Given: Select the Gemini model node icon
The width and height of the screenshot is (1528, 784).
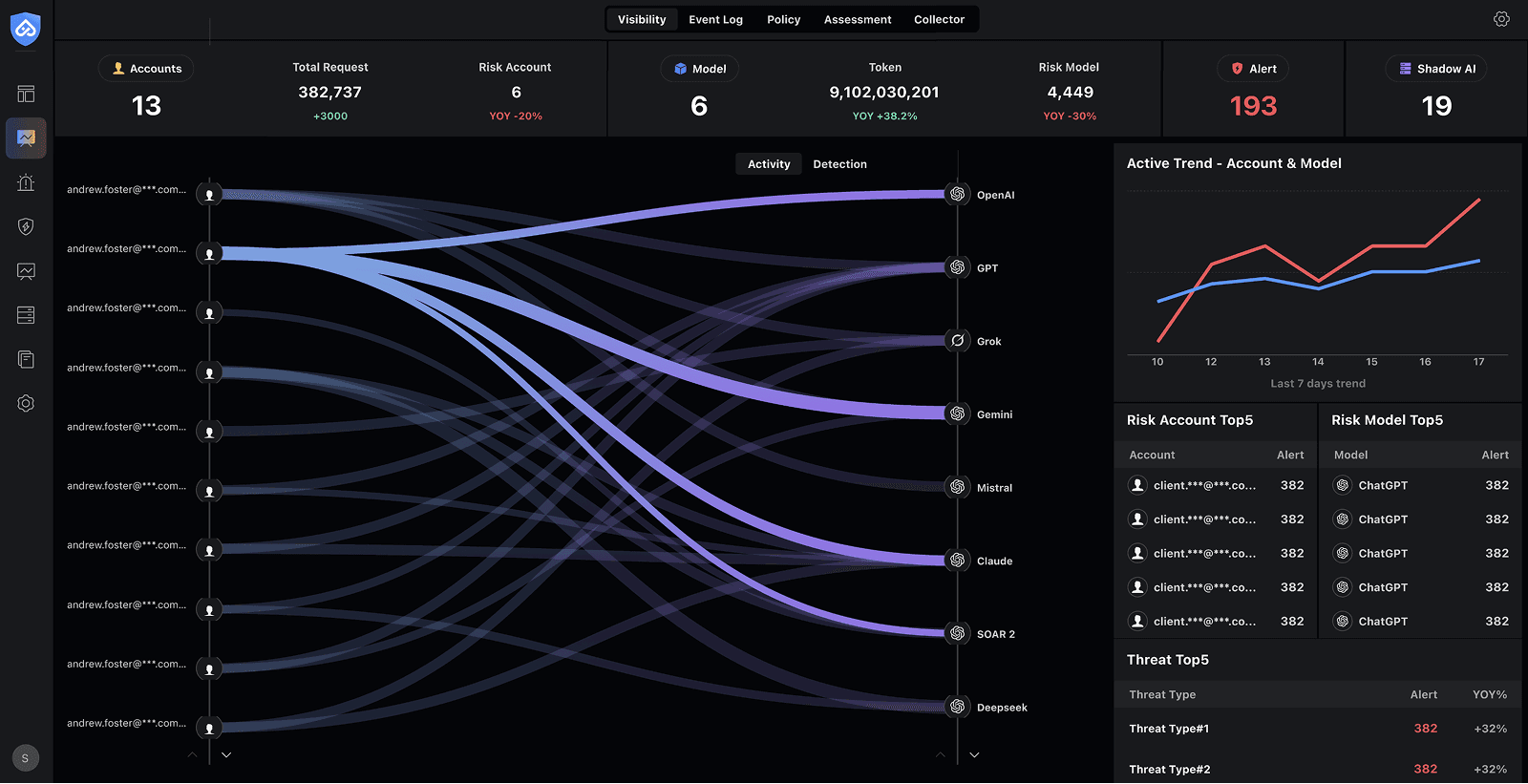Looking at the screenshot, I should pos(957,413).
